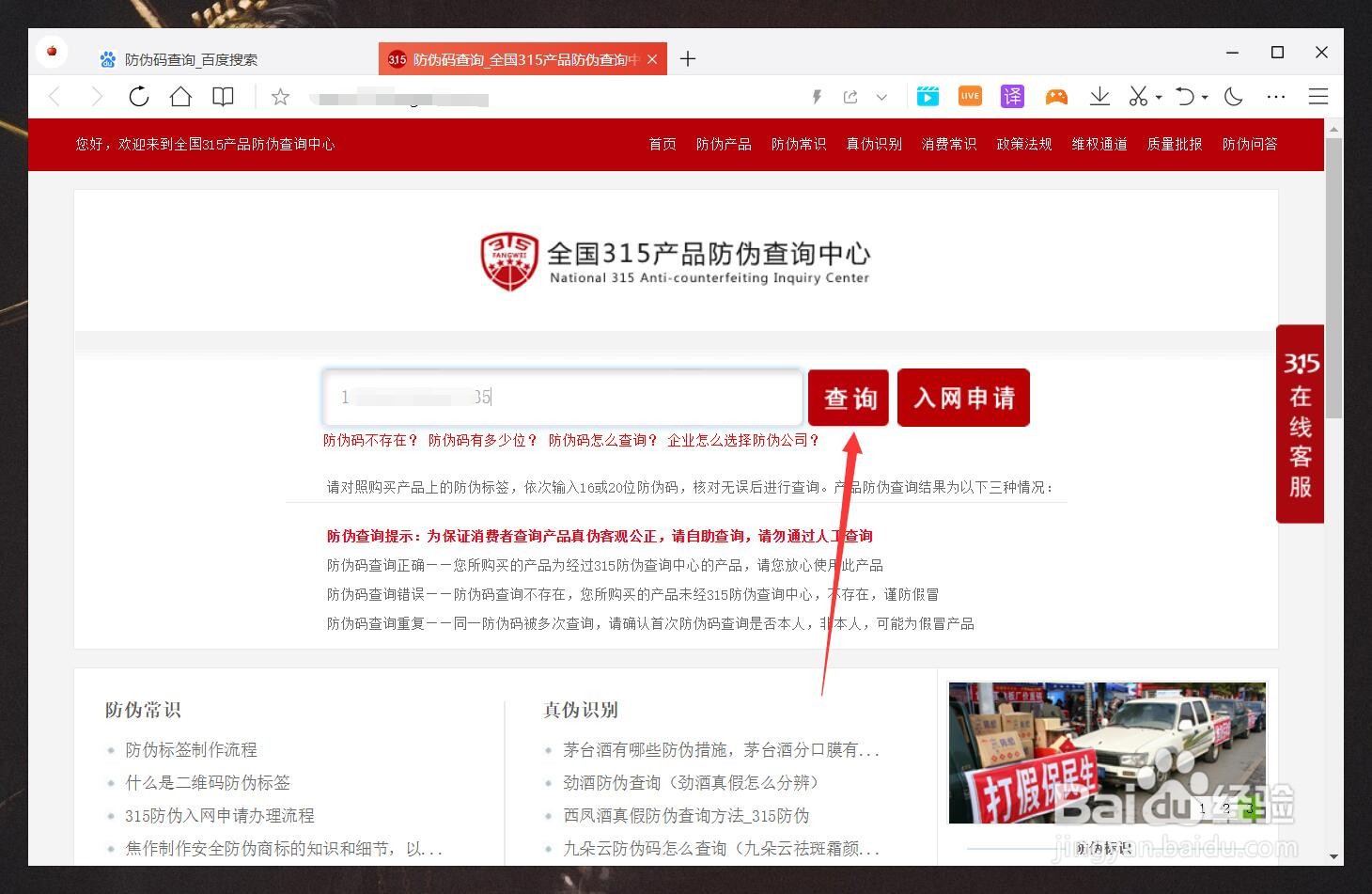The height and width of the screenshot is (894, 1372).
Task: Open 首页 in the site navigation
Action: point(663,144)
